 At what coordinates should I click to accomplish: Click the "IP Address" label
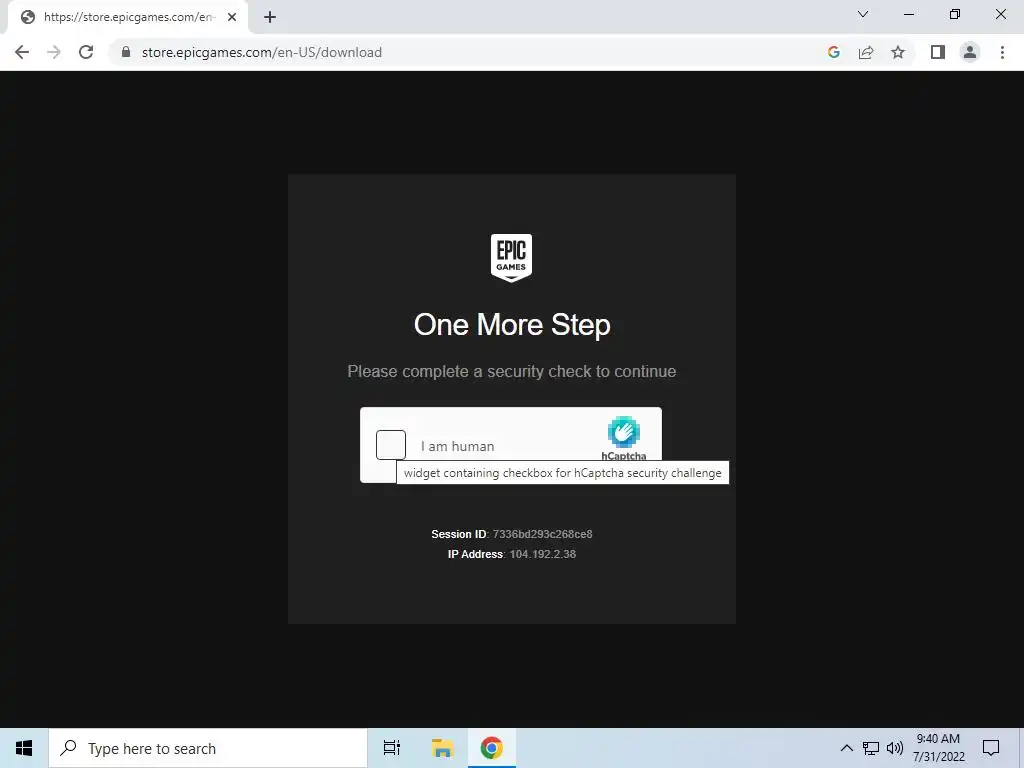pyautogui.click(x=475, y=554)
